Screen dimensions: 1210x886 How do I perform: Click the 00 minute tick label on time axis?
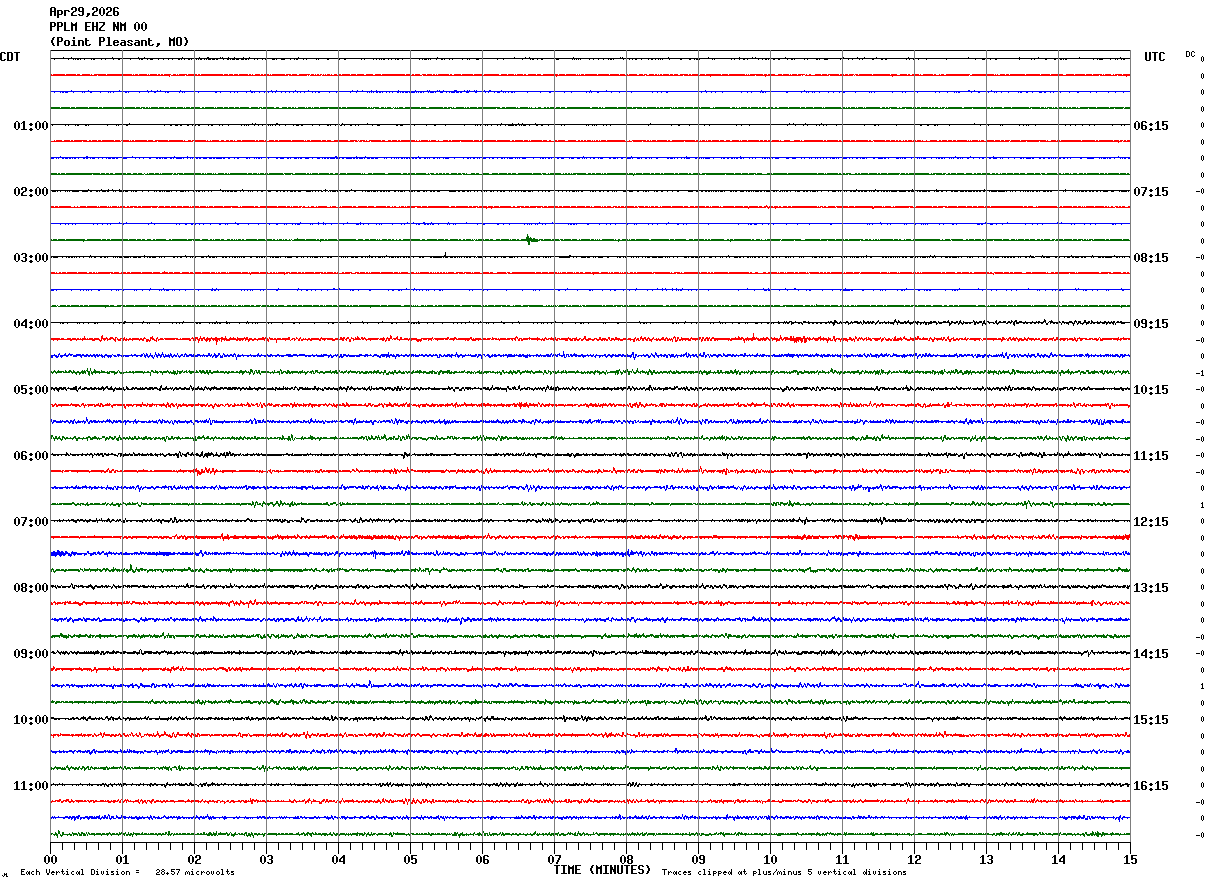pyautogui.click(x=50, y=860)
